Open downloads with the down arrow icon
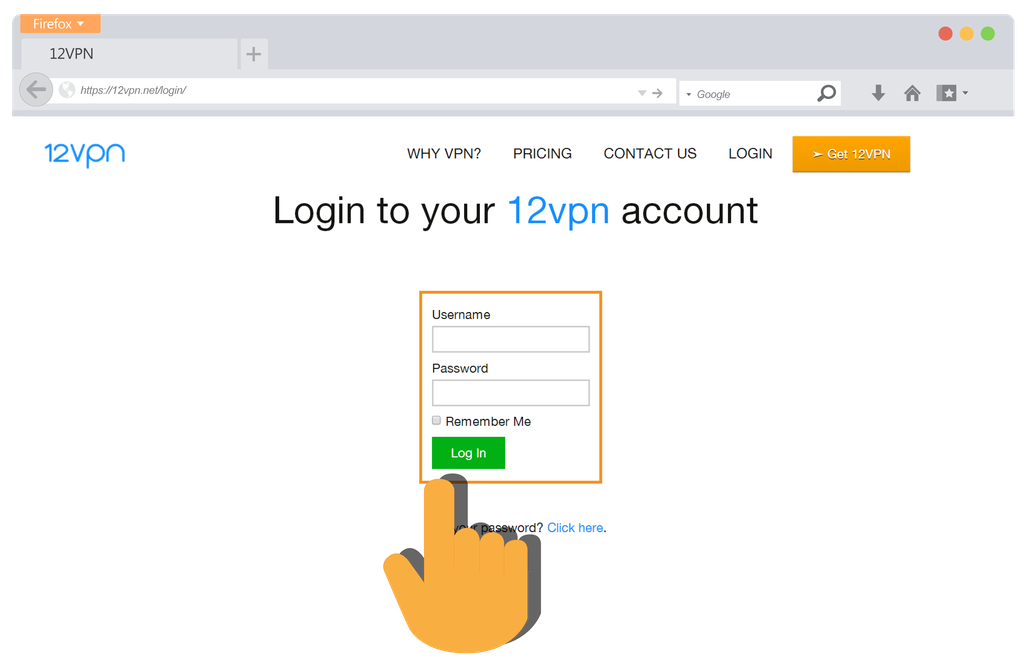Screen dimensions: 1024x663 [878, 93]
